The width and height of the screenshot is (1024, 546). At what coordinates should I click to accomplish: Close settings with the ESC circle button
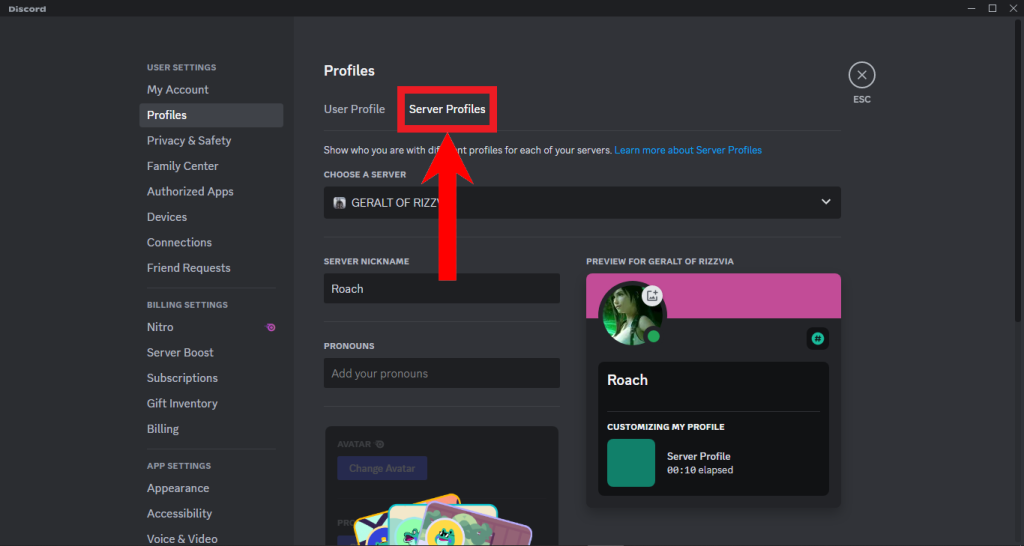tap(861, 75)
